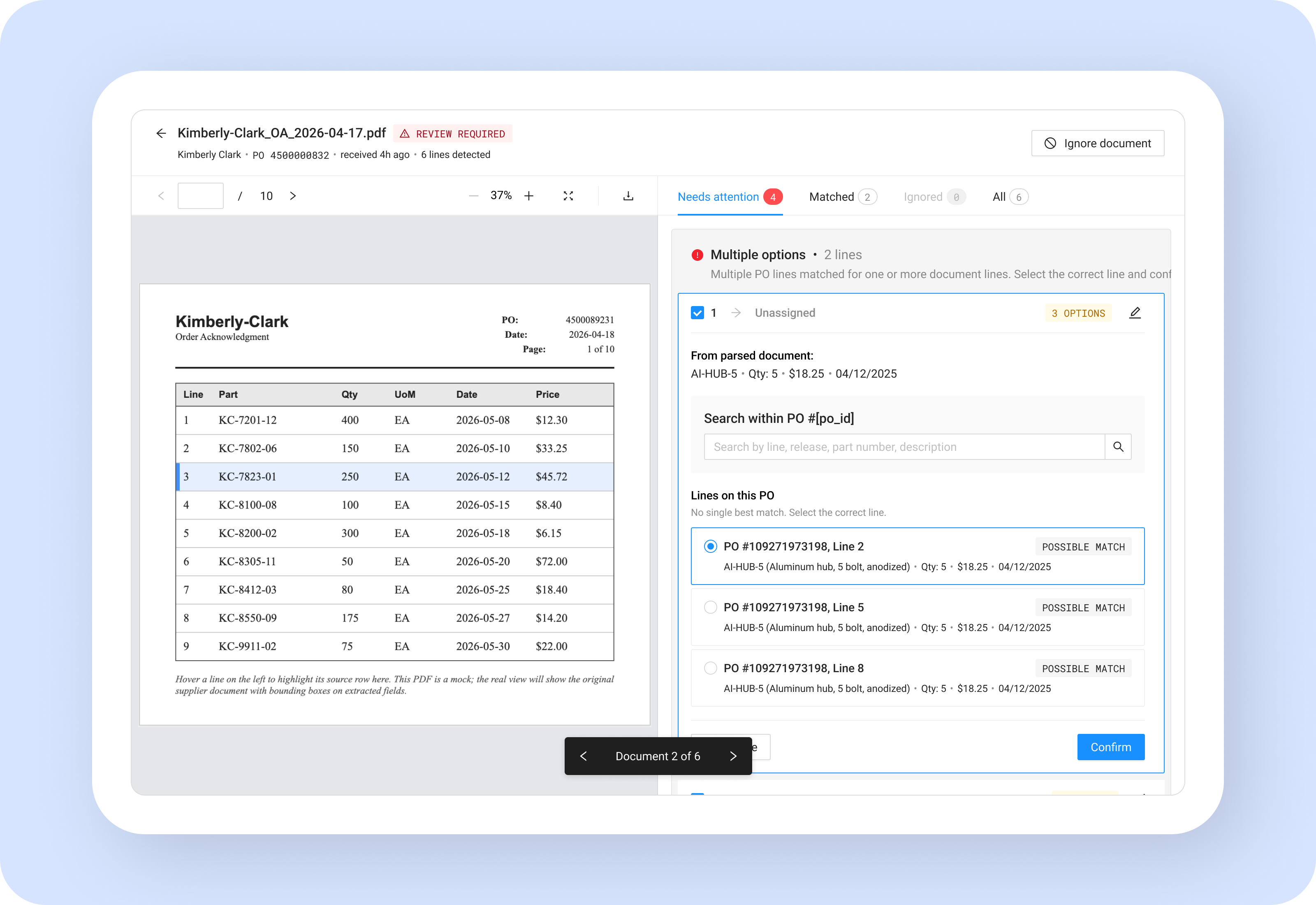Click the Kimberly-Clark_OA_2026-04-17.pdf filename

point(282,133)
